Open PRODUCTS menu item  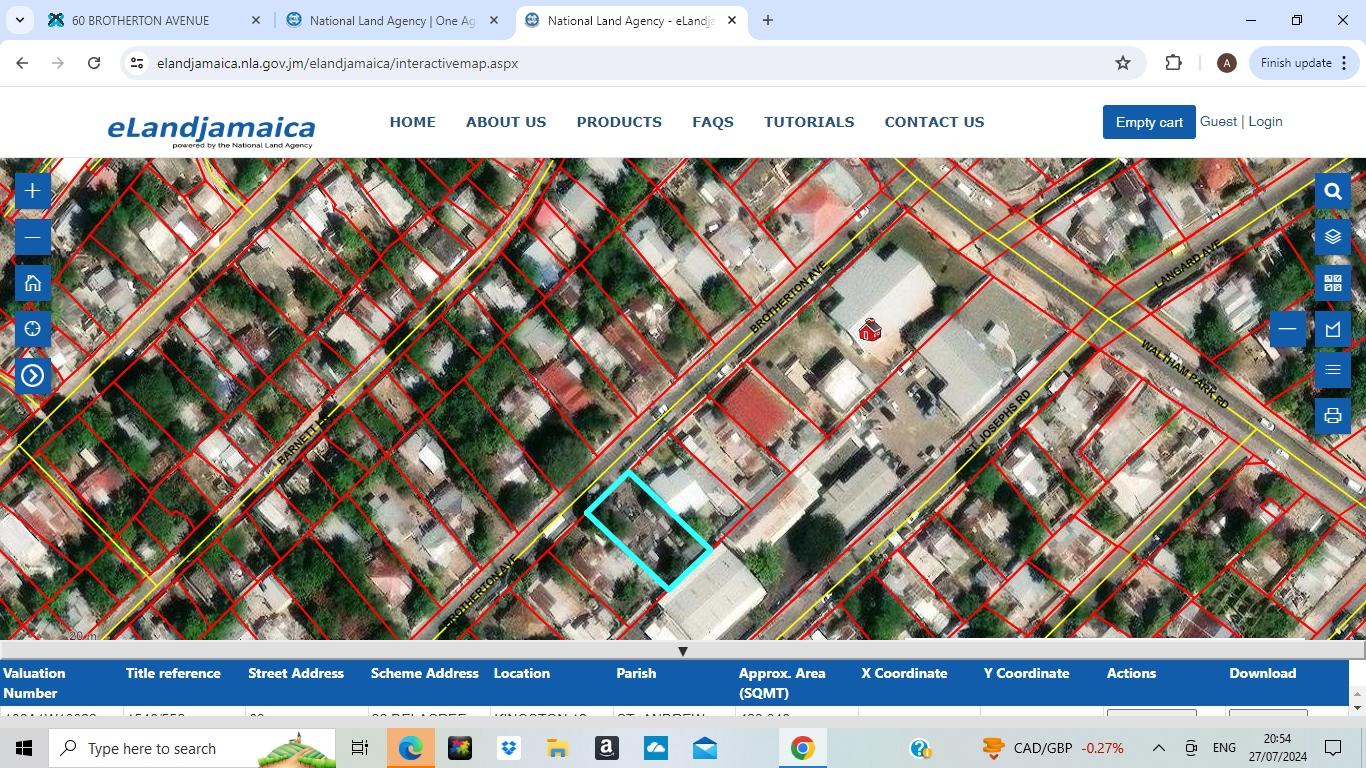pyautogui.click(x=619, y=122)
